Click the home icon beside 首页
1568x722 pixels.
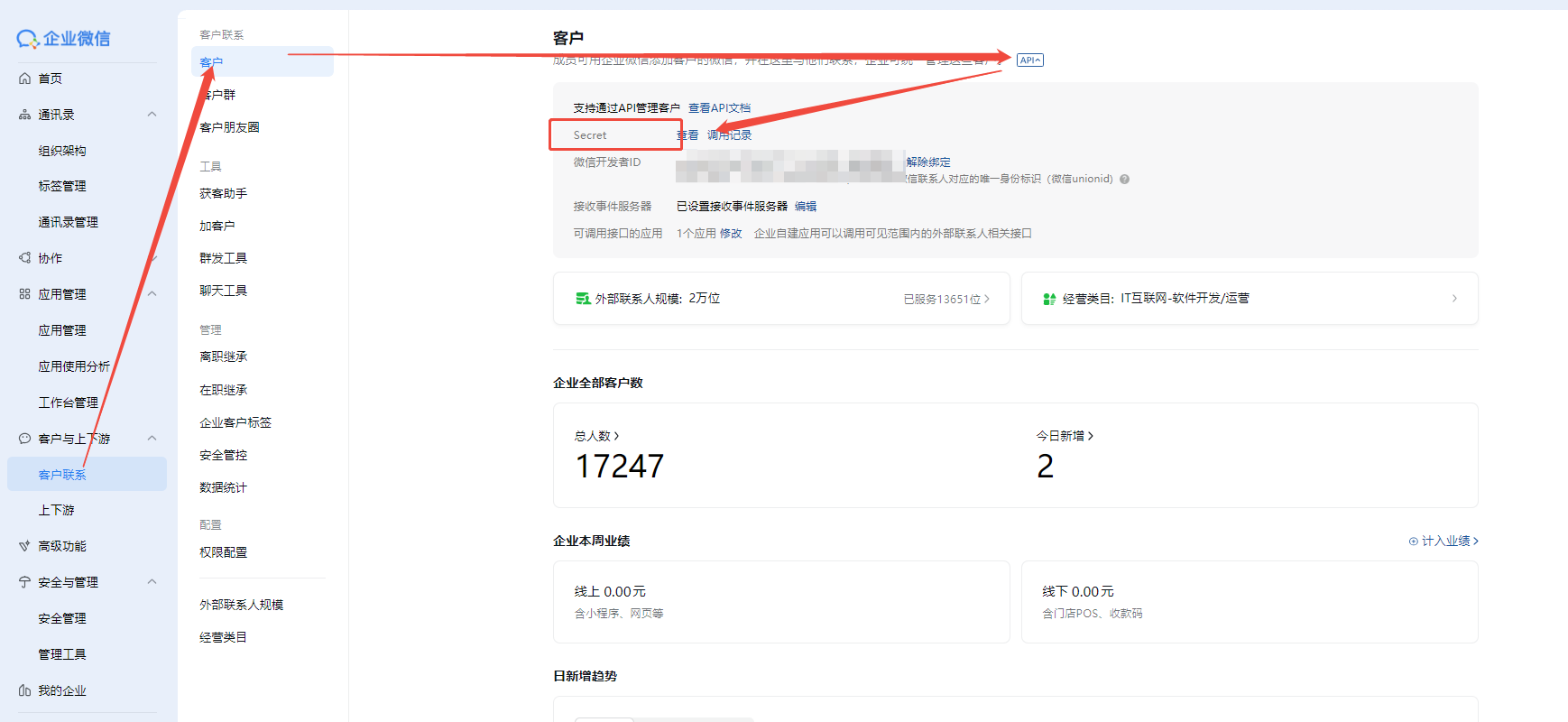coord(25,79)
